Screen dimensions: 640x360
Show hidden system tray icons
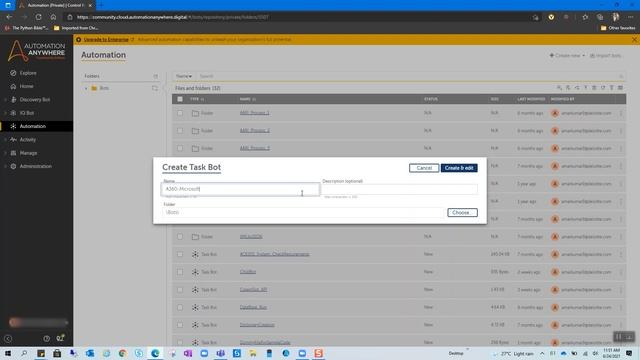[x=542, y=353]
